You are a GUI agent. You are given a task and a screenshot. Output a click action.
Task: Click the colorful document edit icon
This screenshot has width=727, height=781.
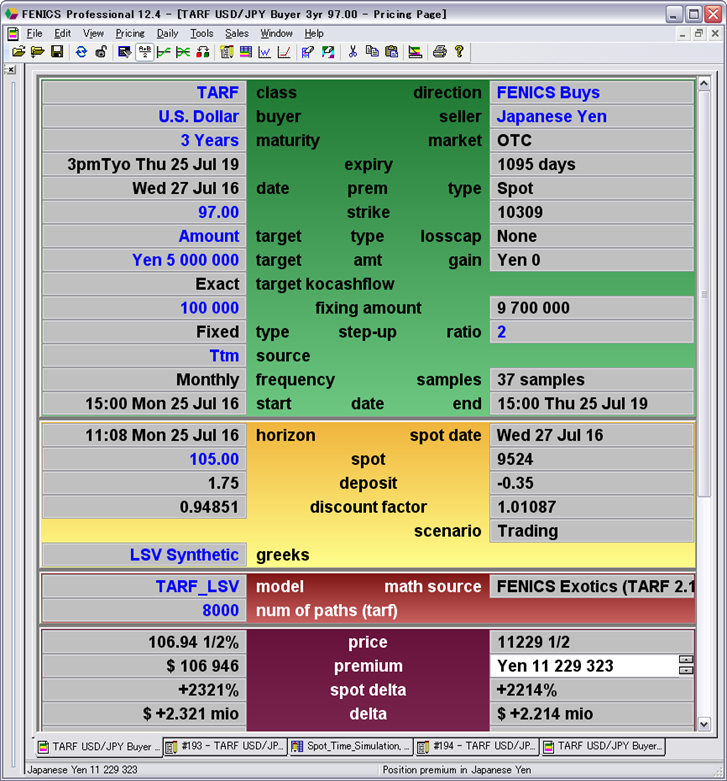pos(328,52)
